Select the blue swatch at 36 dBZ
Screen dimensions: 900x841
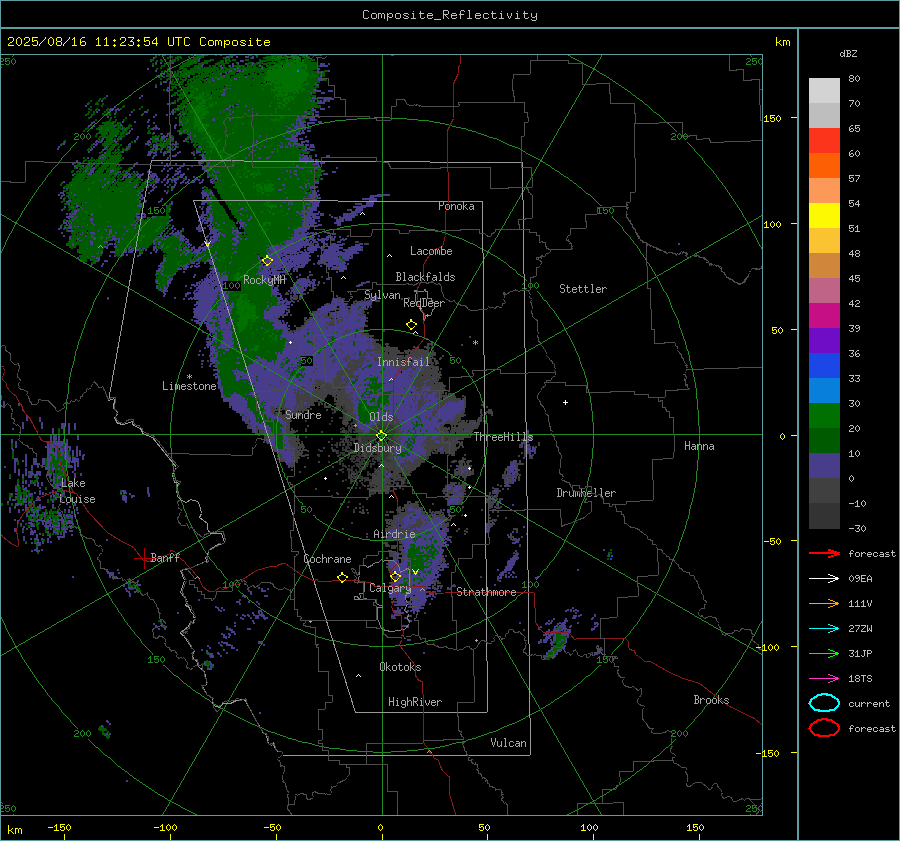824,366
